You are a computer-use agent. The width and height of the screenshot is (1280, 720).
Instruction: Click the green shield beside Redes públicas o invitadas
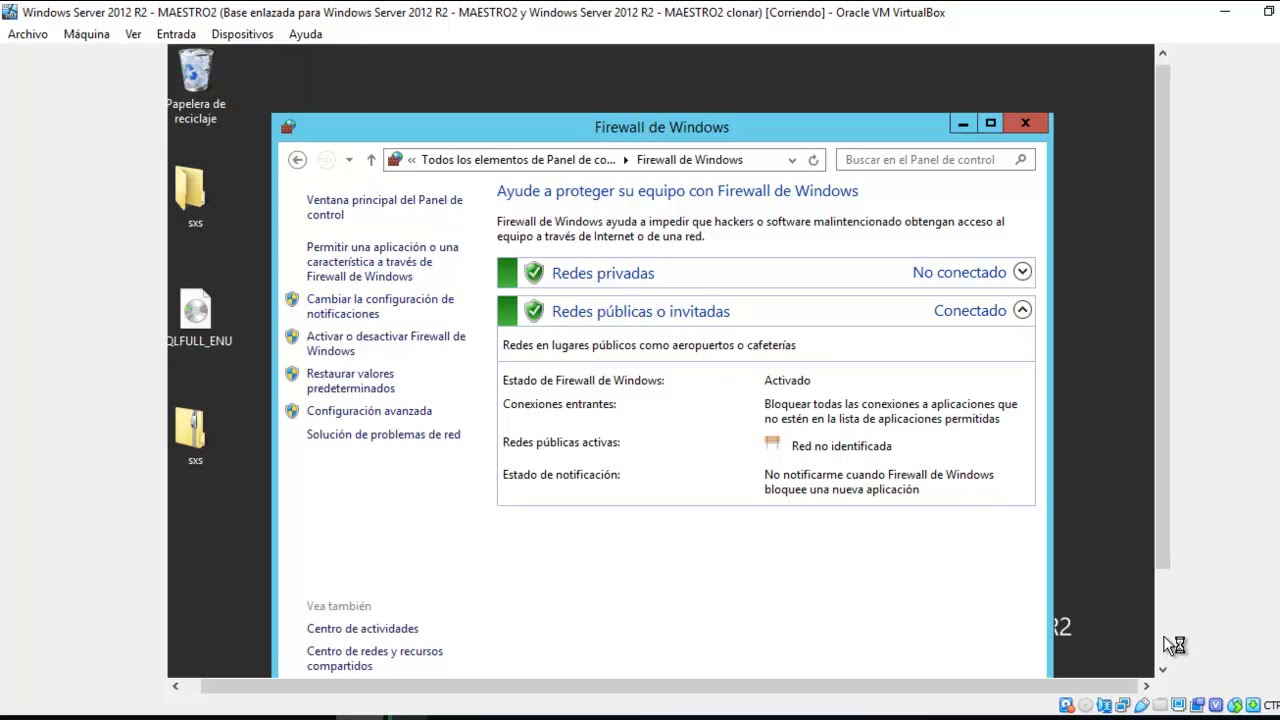(x=534, y=311)
